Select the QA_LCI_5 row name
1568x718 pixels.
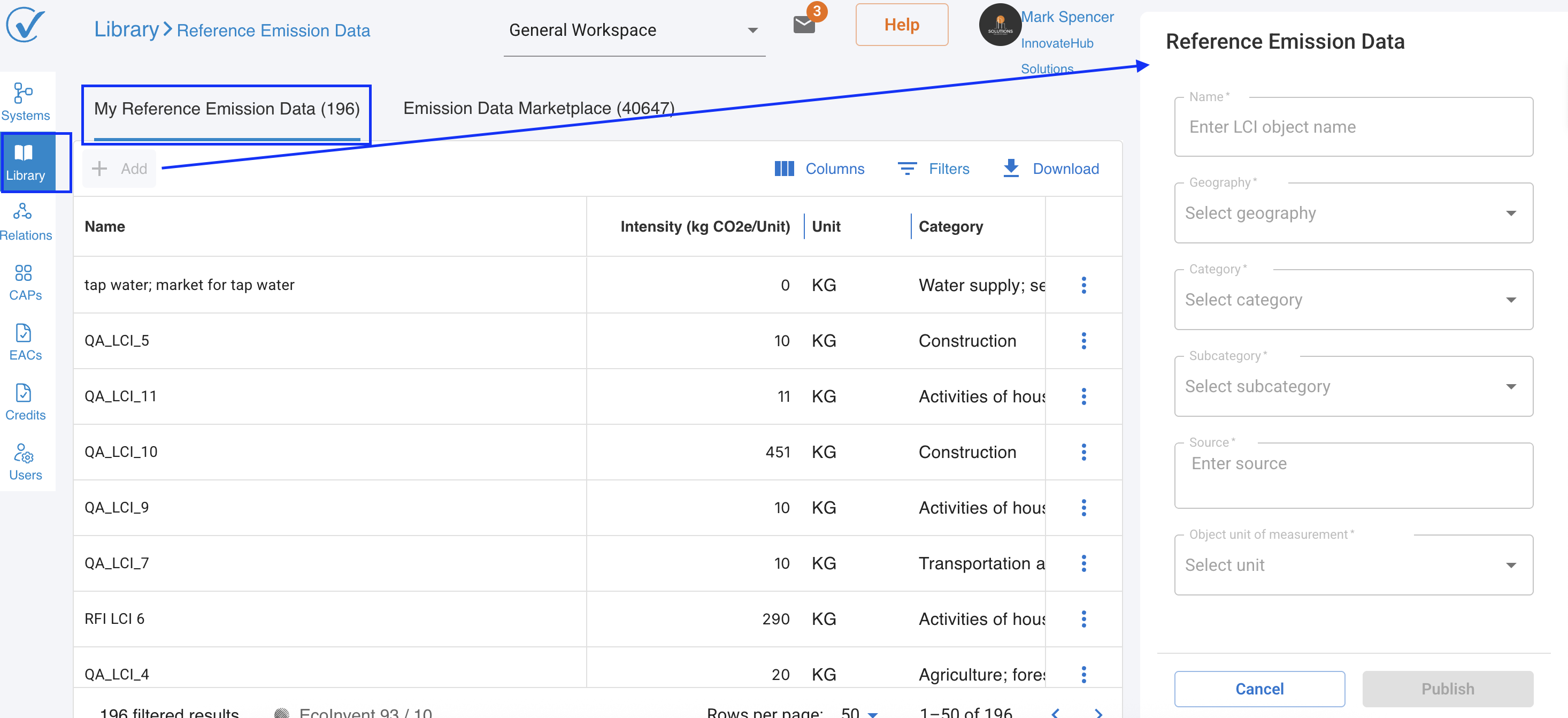pyautogui.click(x=117, y=340)
